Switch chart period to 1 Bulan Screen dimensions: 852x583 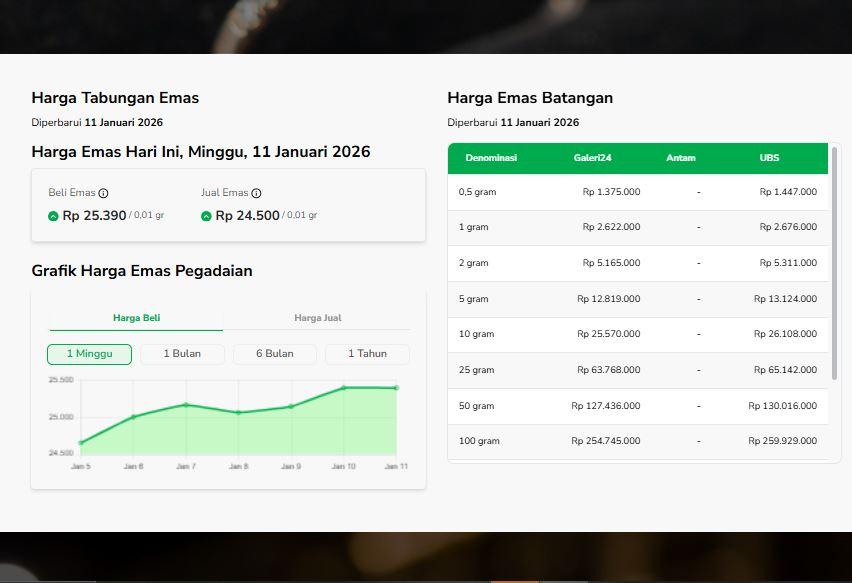pyautogui.click(x=182, y=353)
